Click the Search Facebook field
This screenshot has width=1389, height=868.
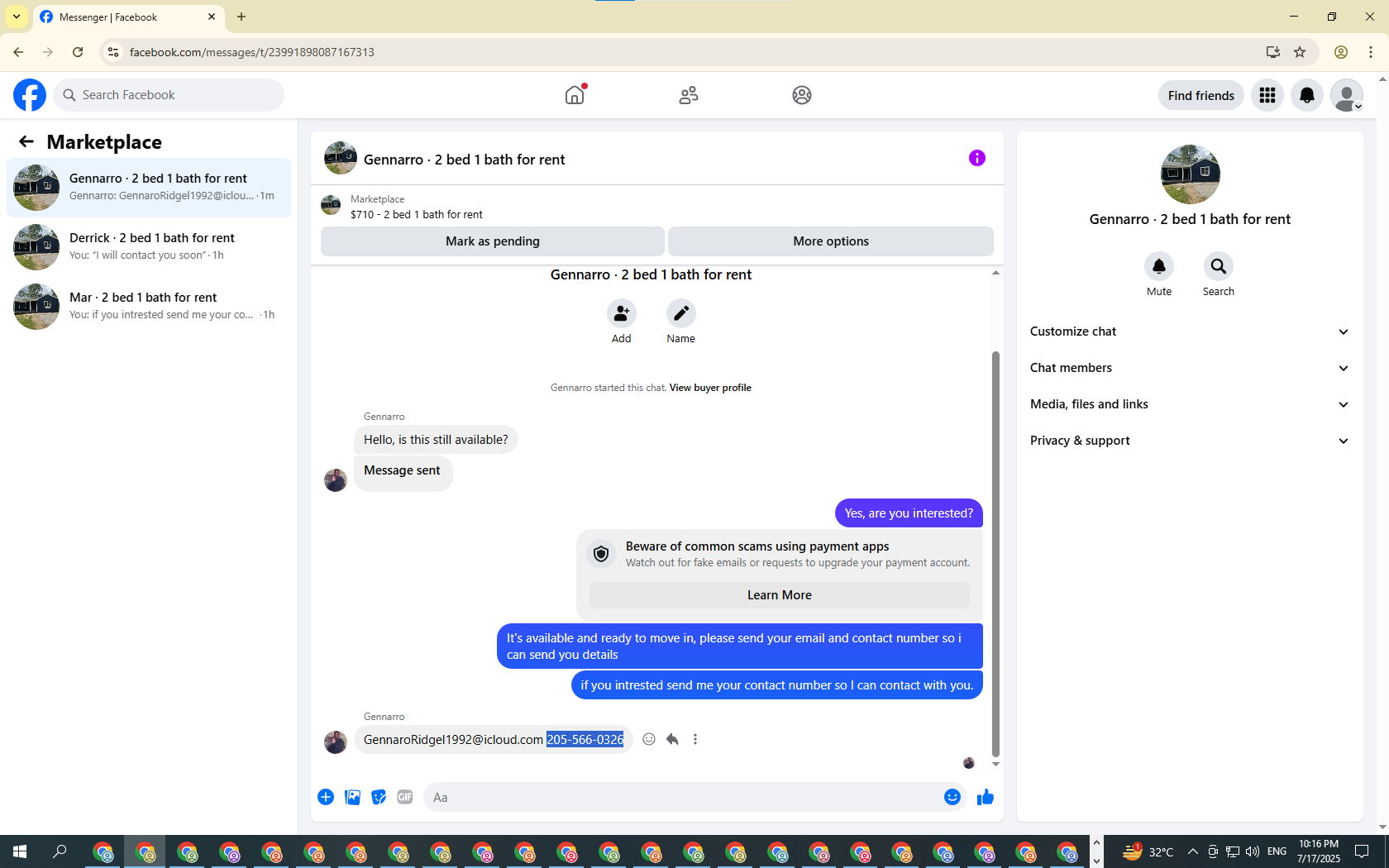(169, 95)
